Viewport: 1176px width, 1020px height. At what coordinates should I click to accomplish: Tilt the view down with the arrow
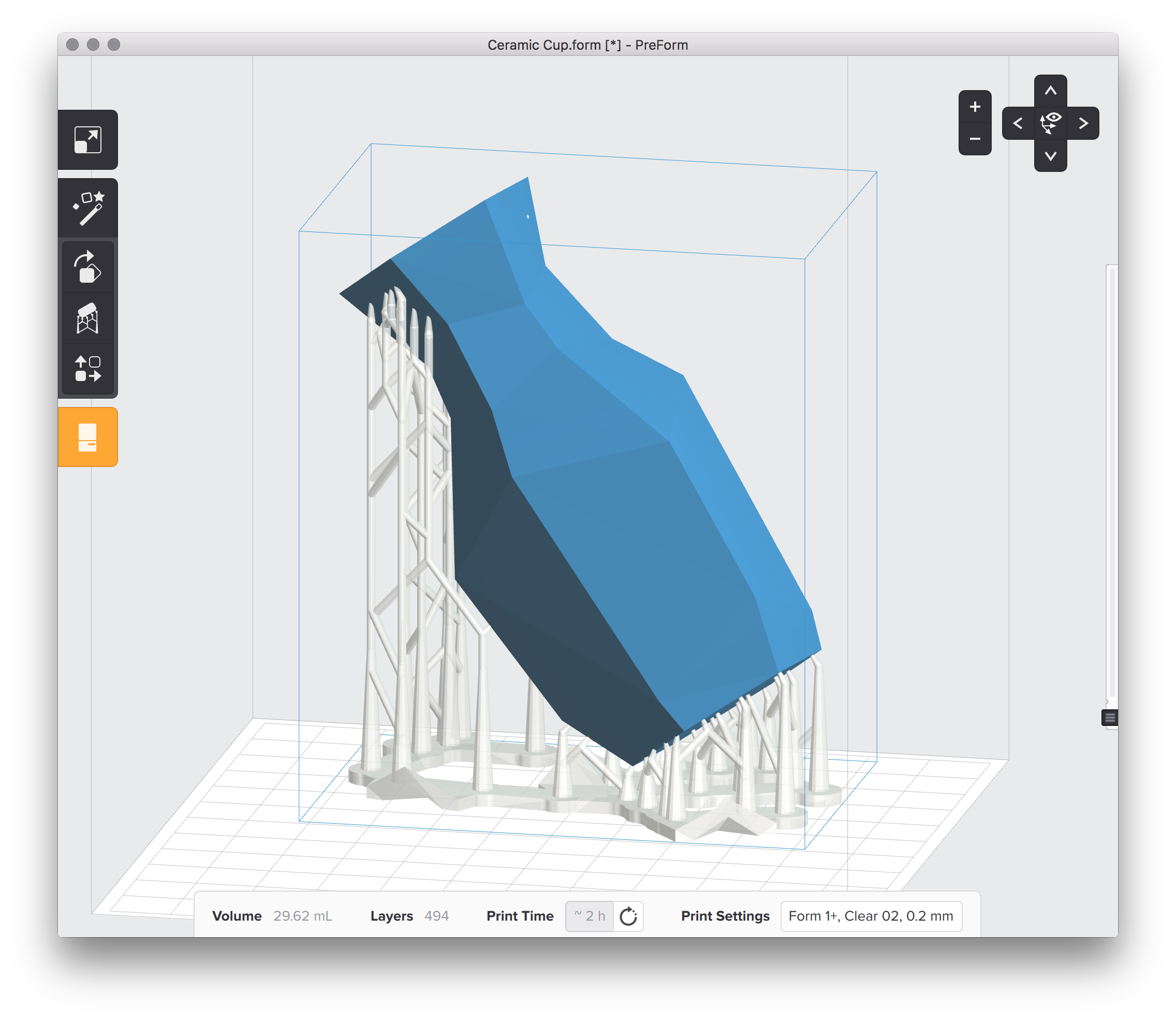[1051, 156]
